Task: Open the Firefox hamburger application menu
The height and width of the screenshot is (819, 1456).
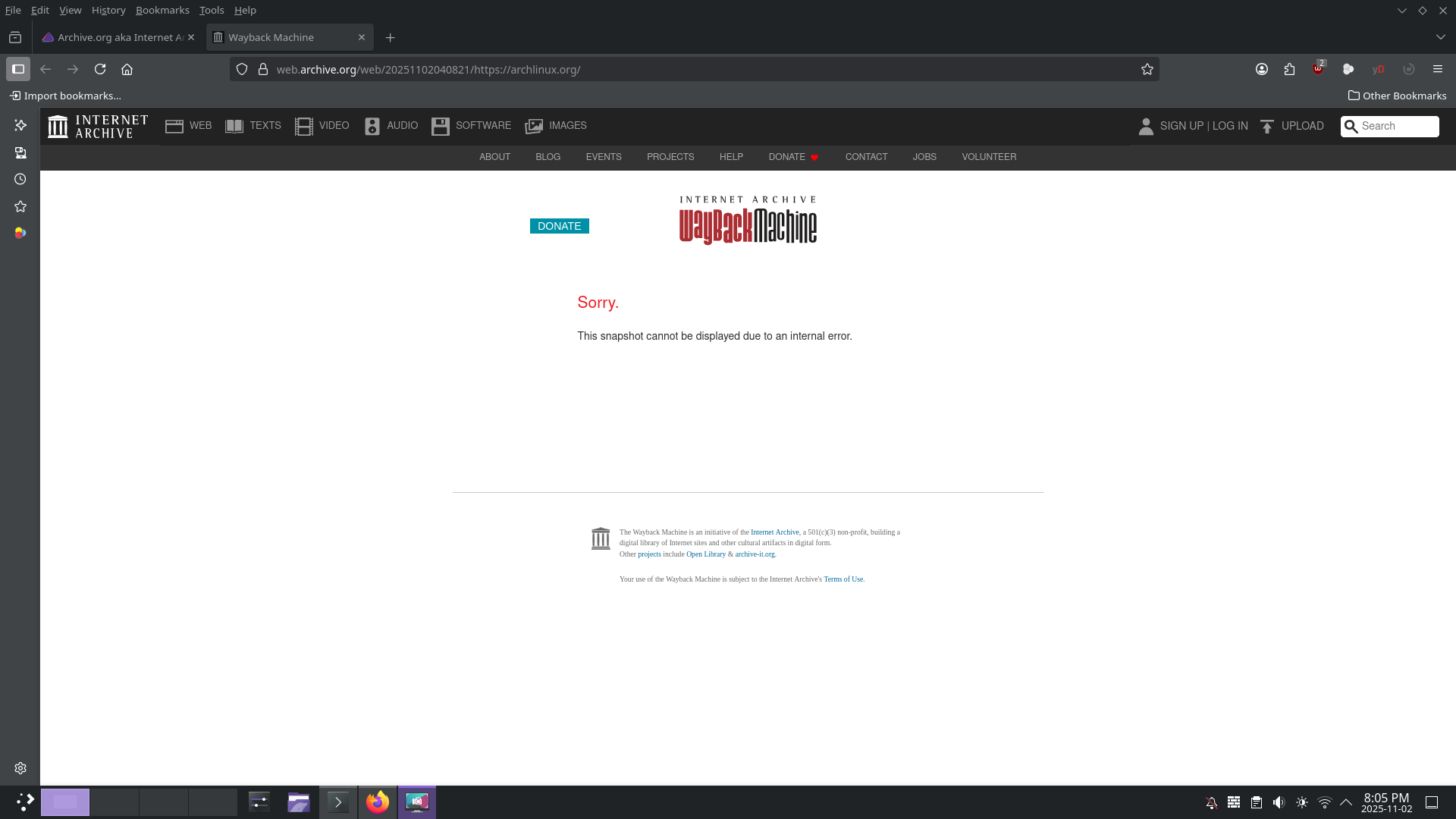Action: pyautogui.click(x=1437, y=69)
